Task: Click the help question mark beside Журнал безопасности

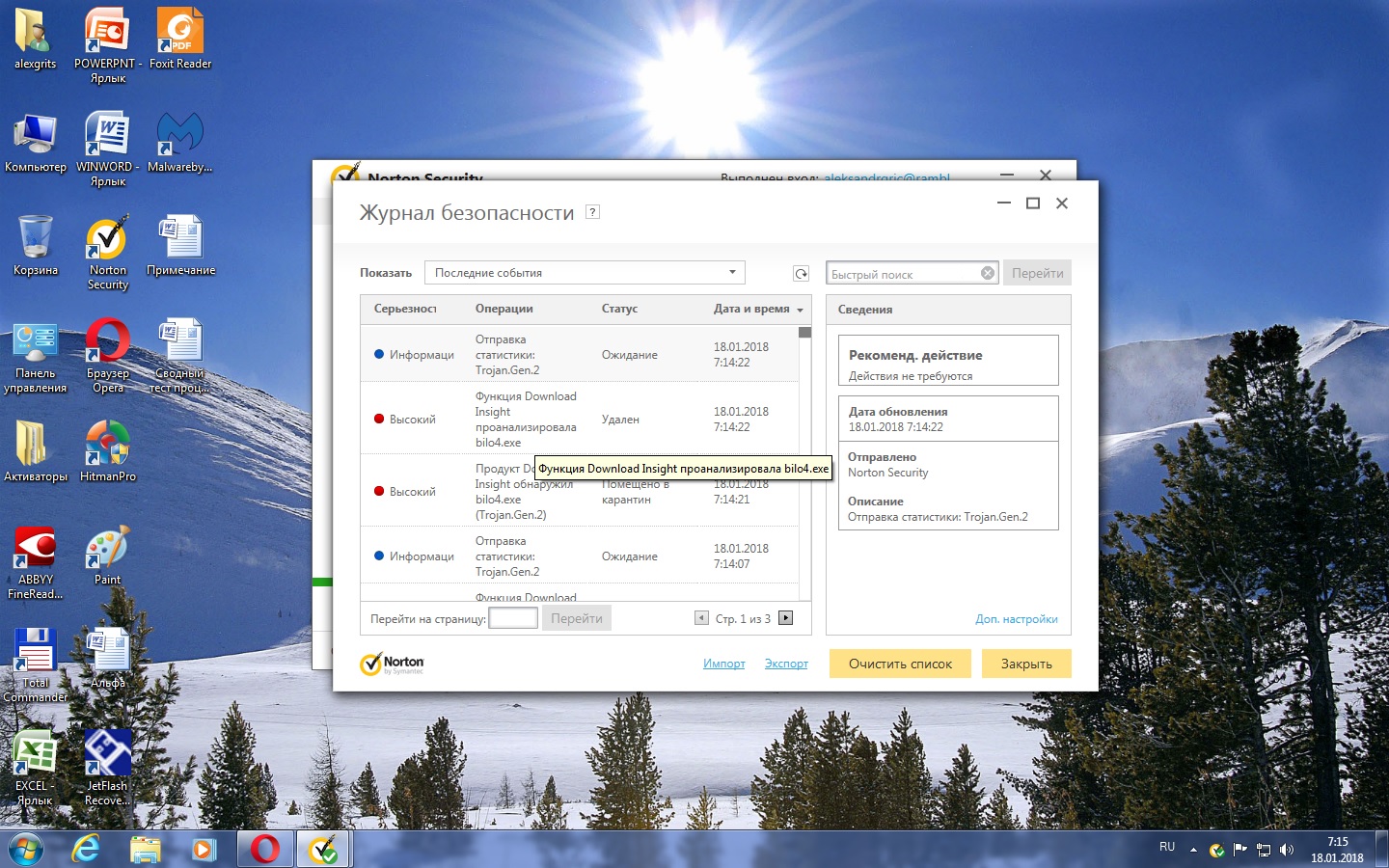Action: coord(593,212)
